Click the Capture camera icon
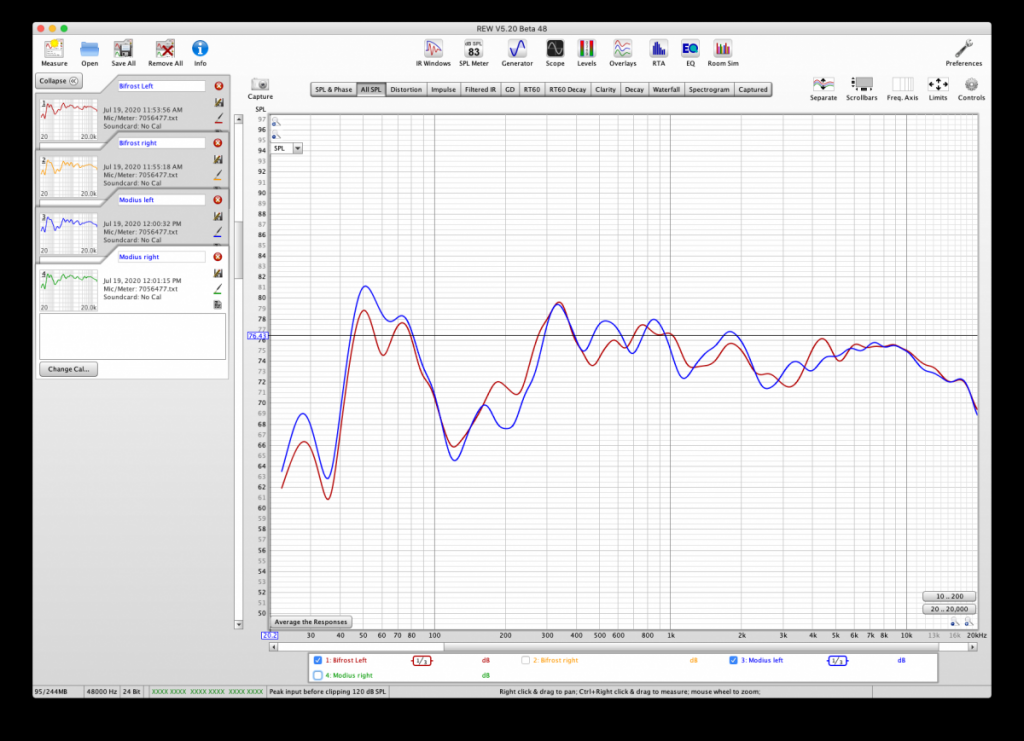 click(260, 86)
